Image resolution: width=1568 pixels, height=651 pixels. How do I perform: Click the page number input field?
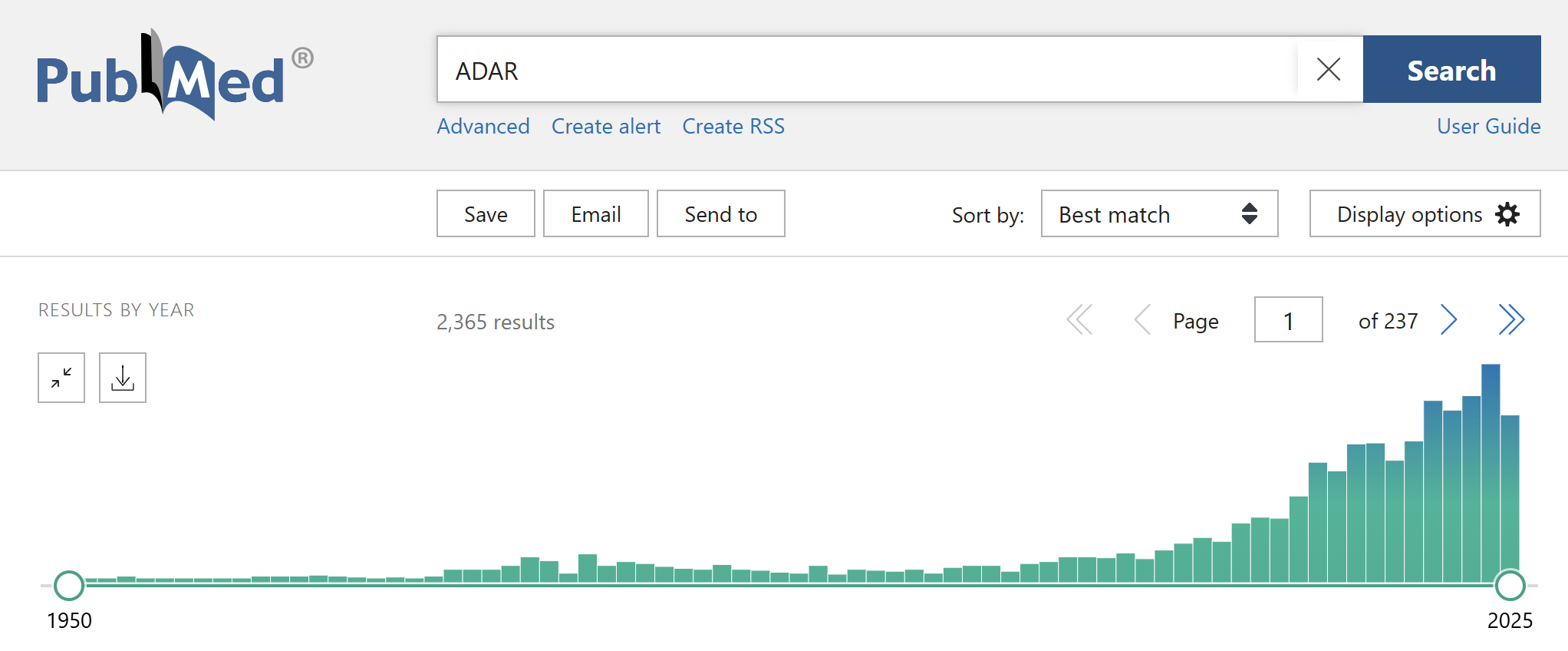tap(1288, 320)
